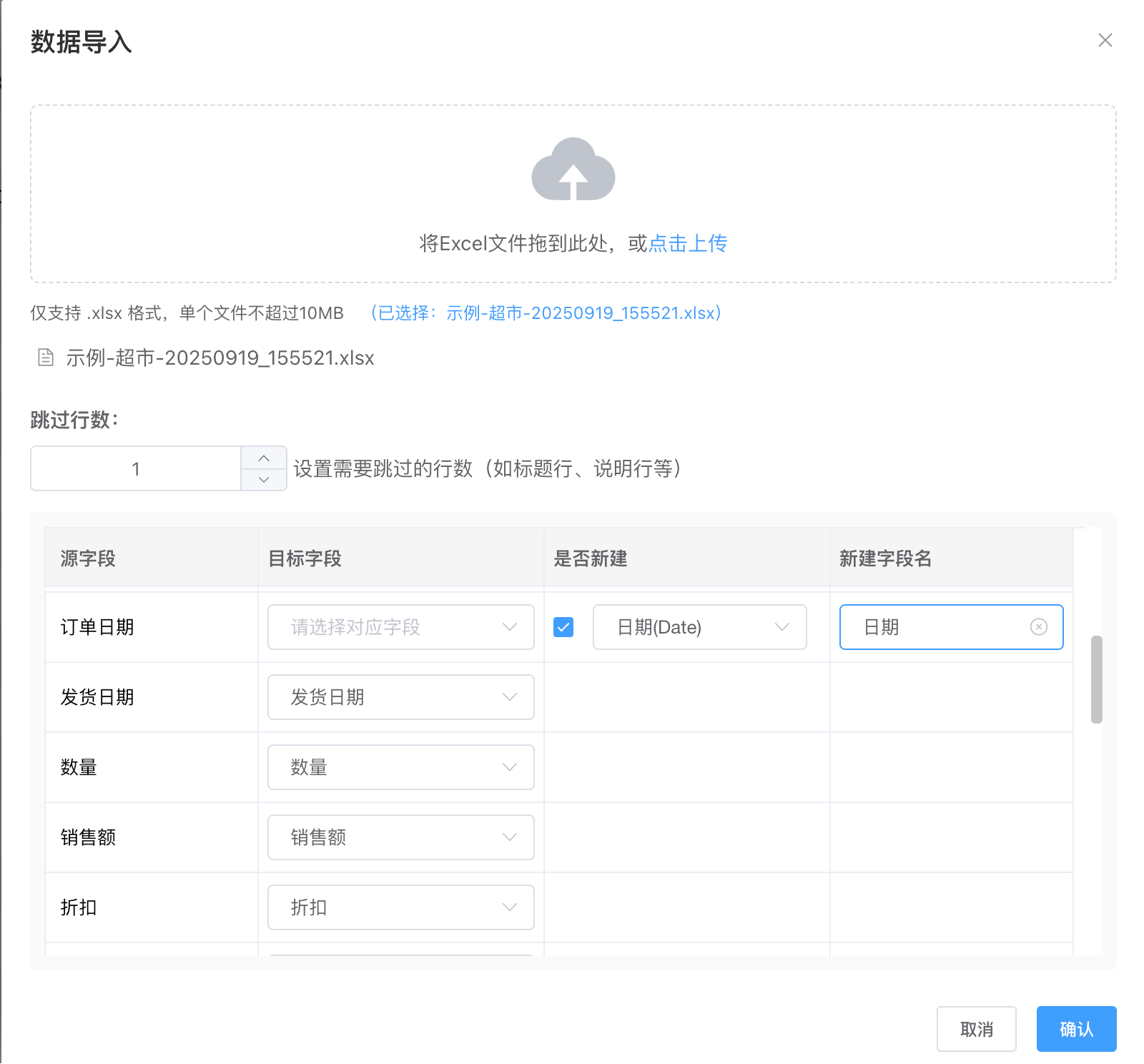
Task: Decrease skip rows with down arrow
Action: point(264,480)
